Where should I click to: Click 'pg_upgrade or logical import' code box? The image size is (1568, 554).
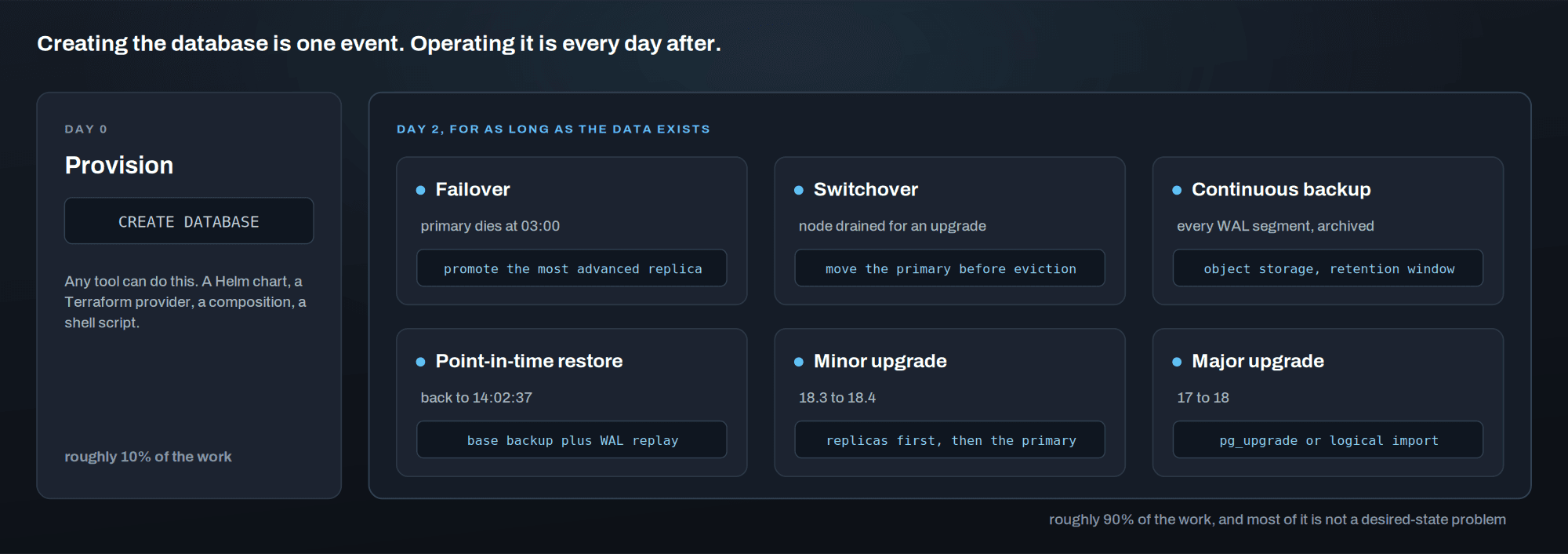pyautogui.click(x=1328, y=440)
